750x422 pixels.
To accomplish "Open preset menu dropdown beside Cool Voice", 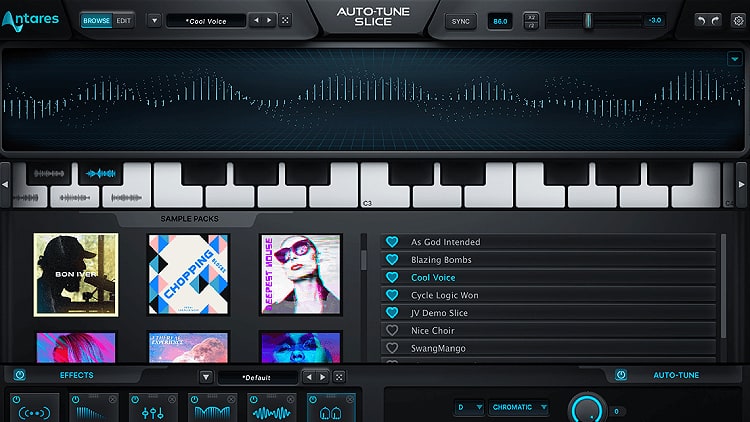I will tap(154, 21).
